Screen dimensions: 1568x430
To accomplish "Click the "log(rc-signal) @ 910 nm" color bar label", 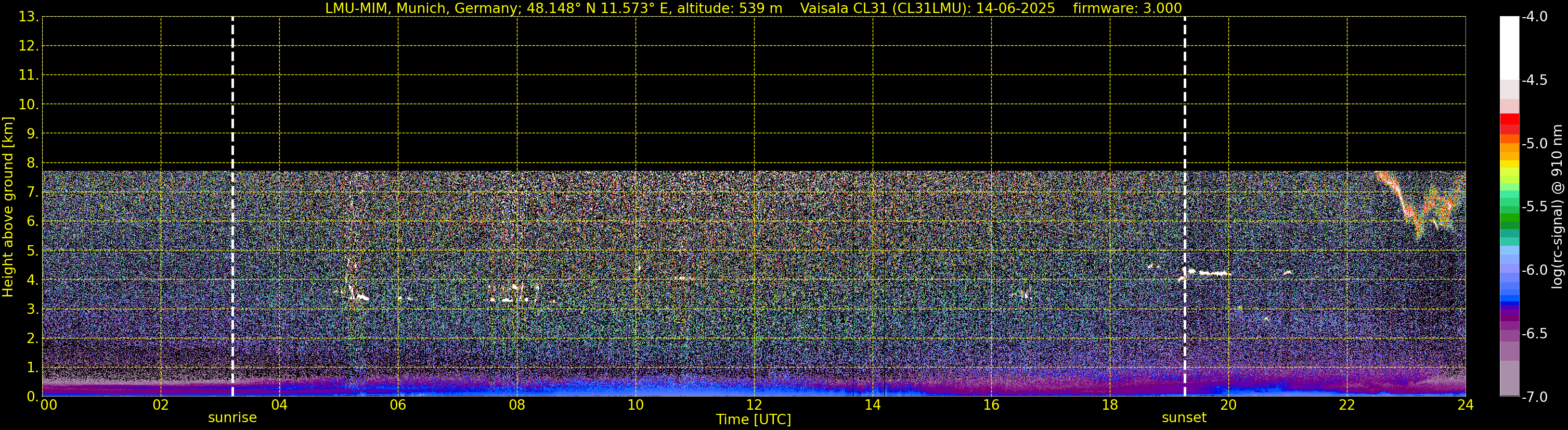I will 1558,207.
